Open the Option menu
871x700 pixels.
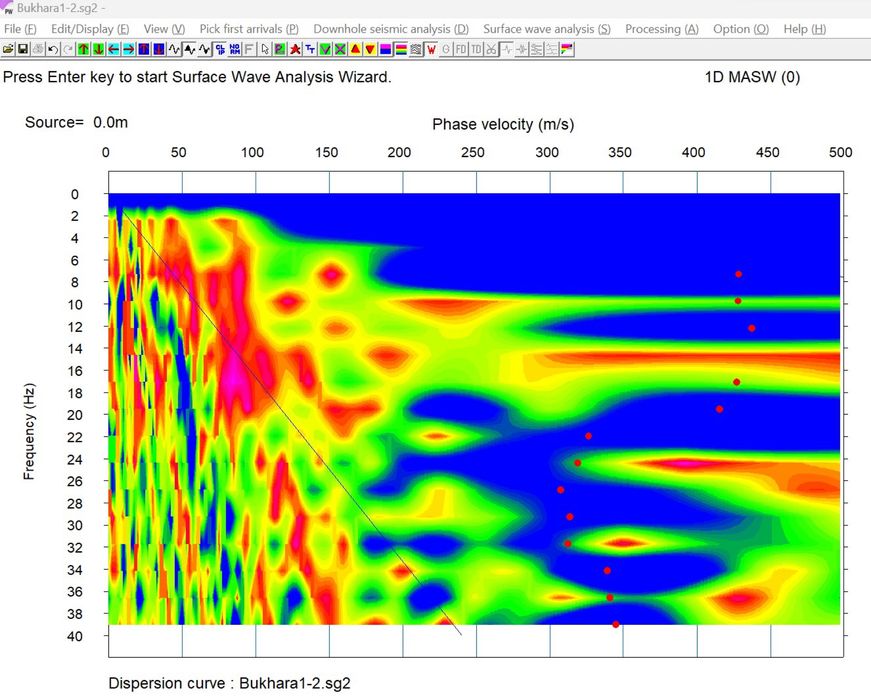(x=740, y=29)
